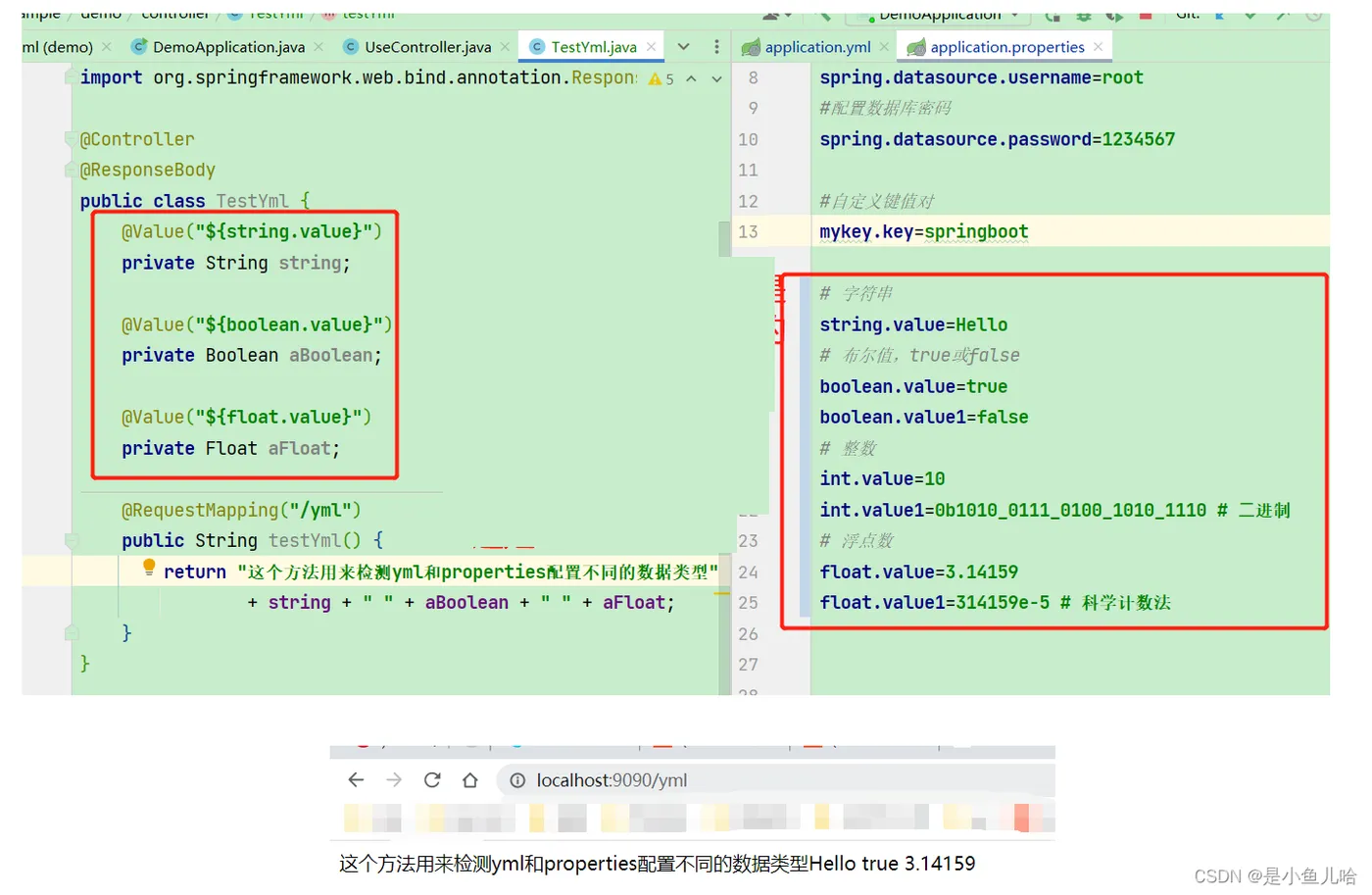Click float.value1=314159e-5 property line

pyautogui.click(x=995, y=602)
